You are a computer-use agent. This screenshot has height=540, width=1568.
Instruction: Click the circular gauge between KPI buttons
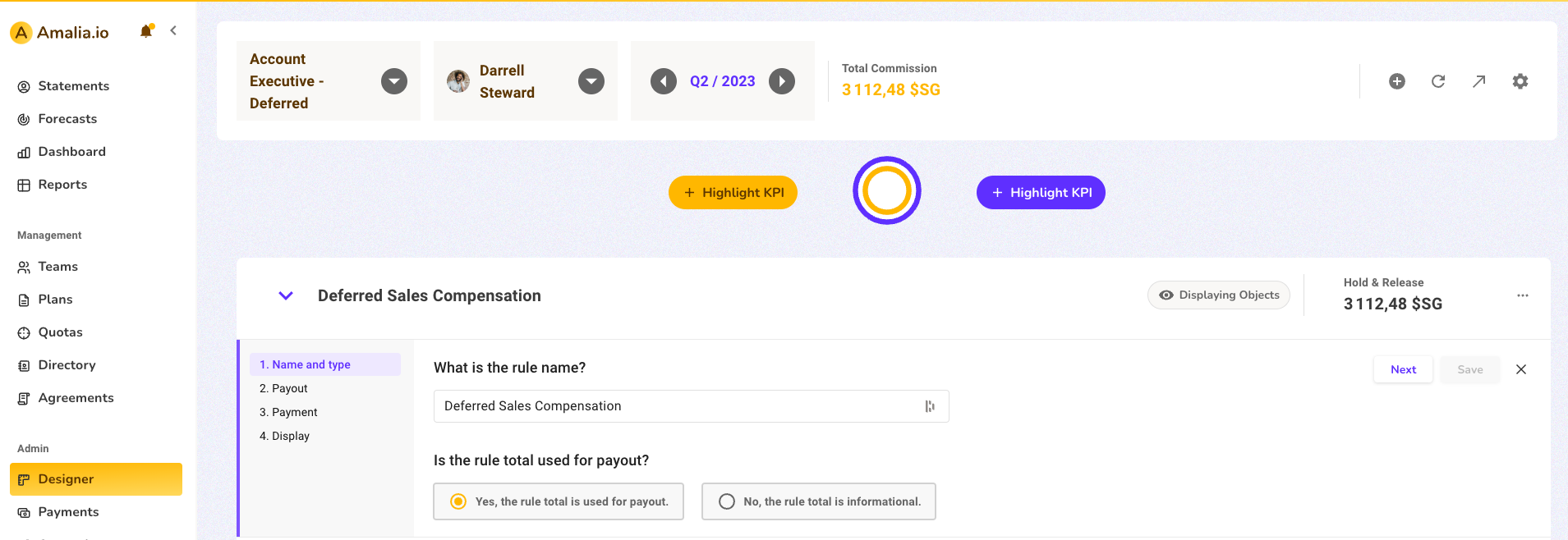pos(887,190)
